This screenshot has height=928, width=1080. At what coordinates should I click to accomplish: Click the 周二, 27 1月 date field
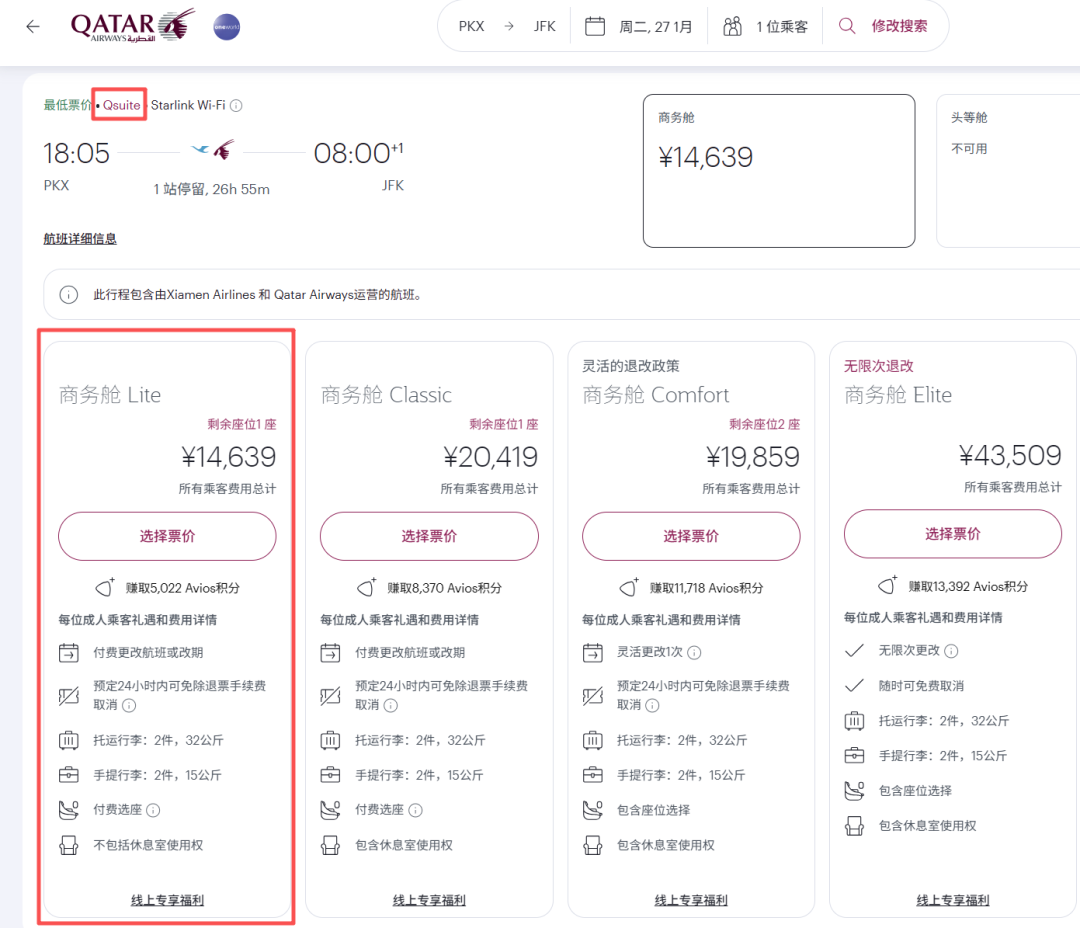point(655,27)
